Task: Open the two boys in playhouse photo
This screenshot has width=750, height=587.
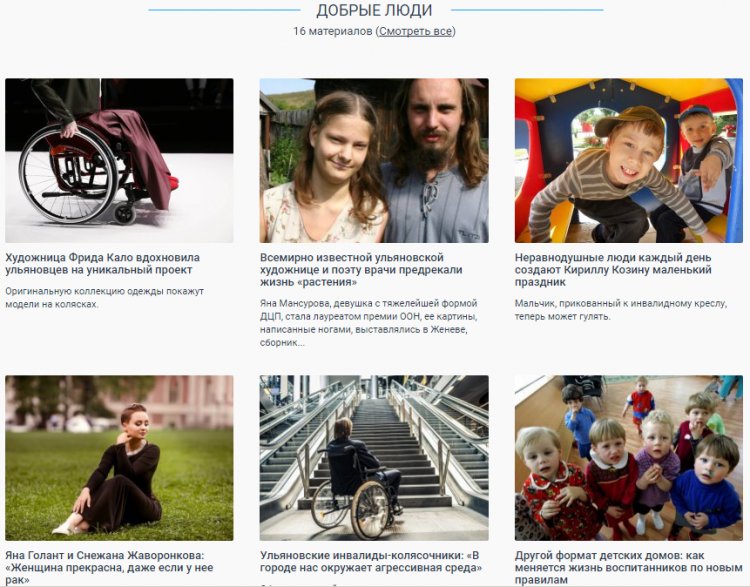Action: tap(629, 161)
